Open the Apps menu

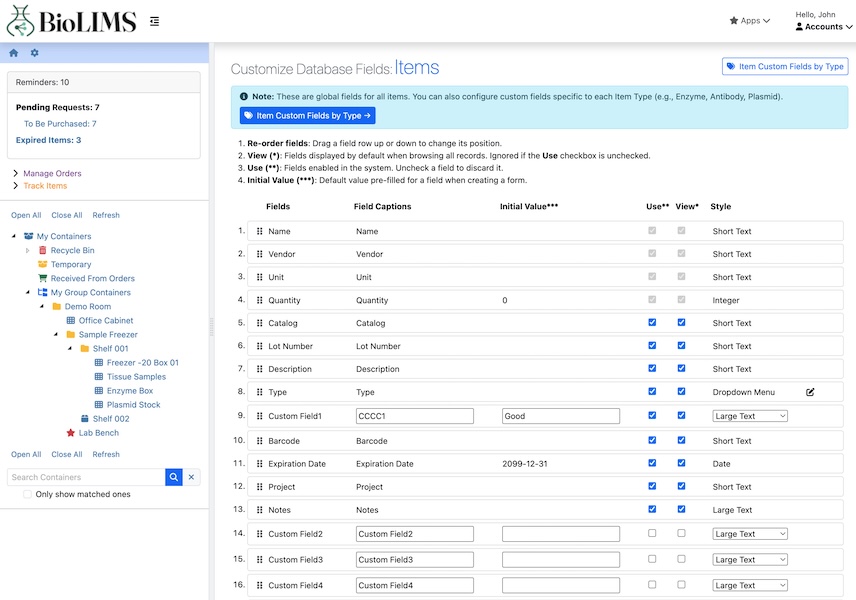click(x=750, y=21)
